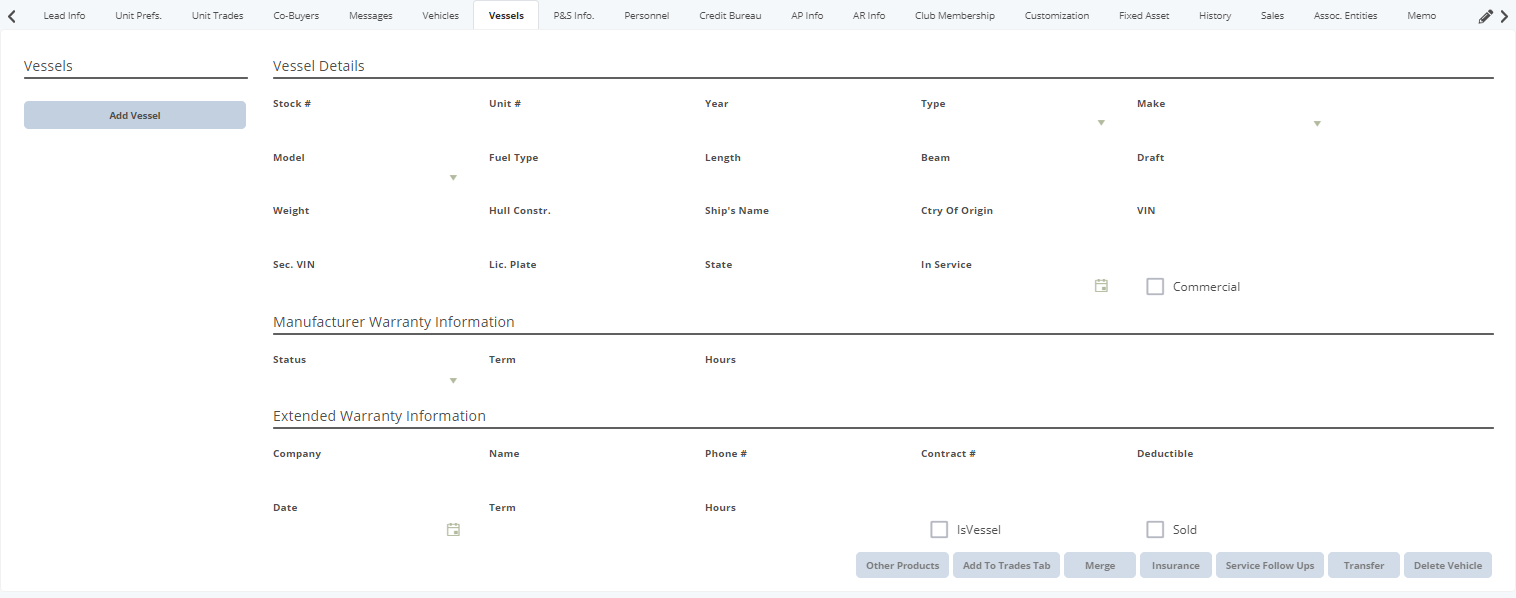
Task: Select the Club Membership tab
Action: click(954, 15)
